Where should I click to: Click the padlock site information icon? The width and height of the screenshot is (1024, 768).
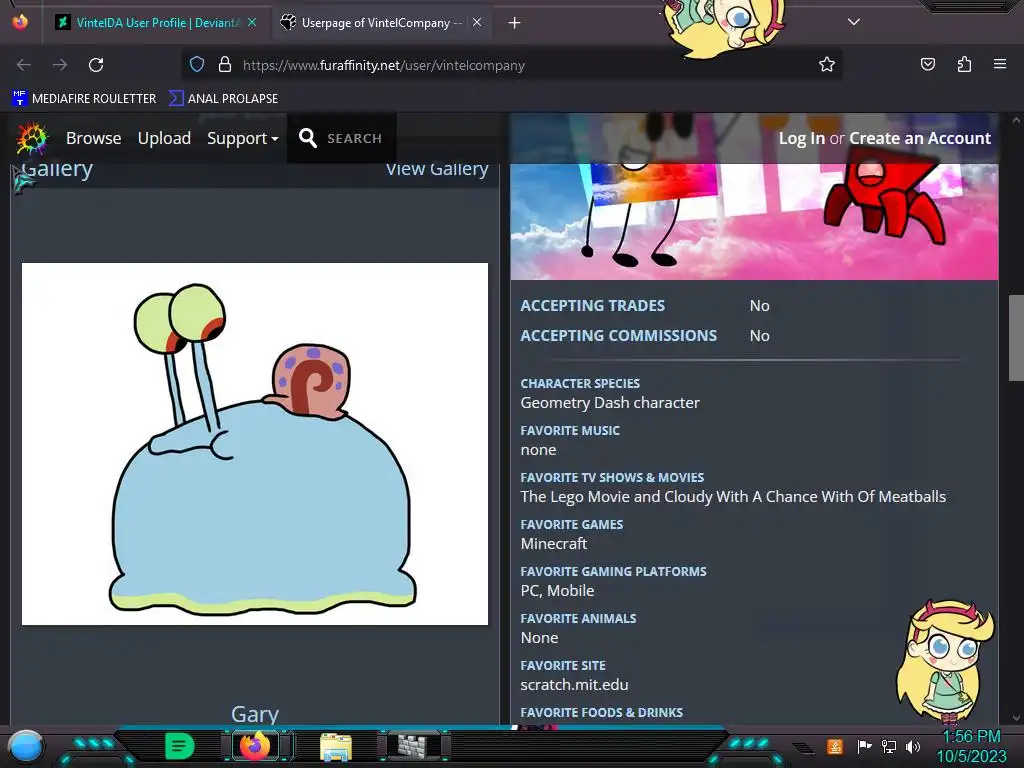pos(225,65)
